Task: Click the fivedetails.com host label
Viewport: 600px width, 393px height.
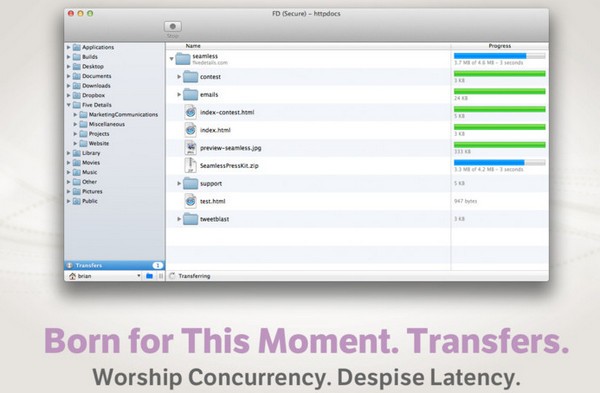Action: tap(210, 63)
